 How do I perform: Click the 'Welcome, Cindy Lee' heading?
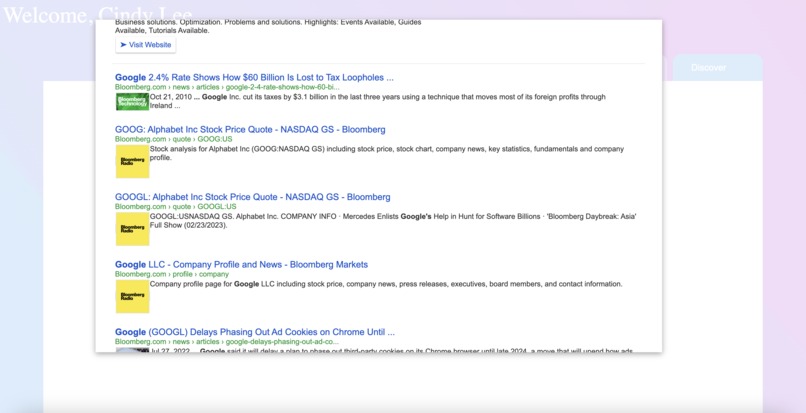(98, 14)
